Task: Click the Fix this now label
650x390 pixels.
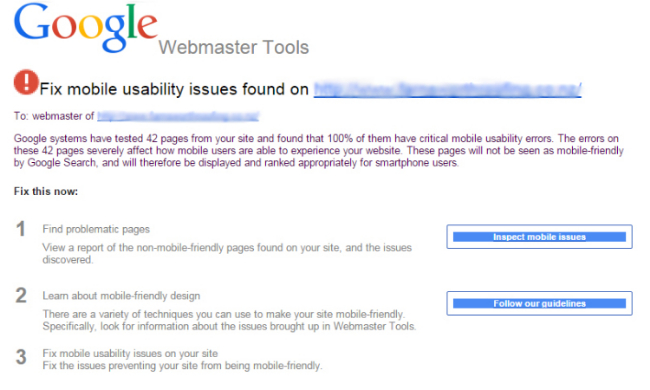Action: (46, 191)
